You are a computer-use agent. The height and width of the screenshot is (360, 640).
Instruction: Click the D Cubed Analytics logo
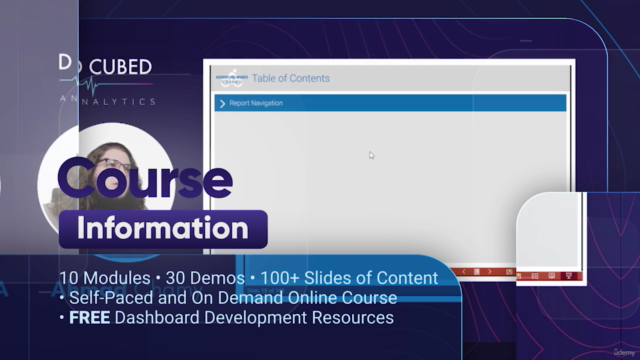(107, 80)
